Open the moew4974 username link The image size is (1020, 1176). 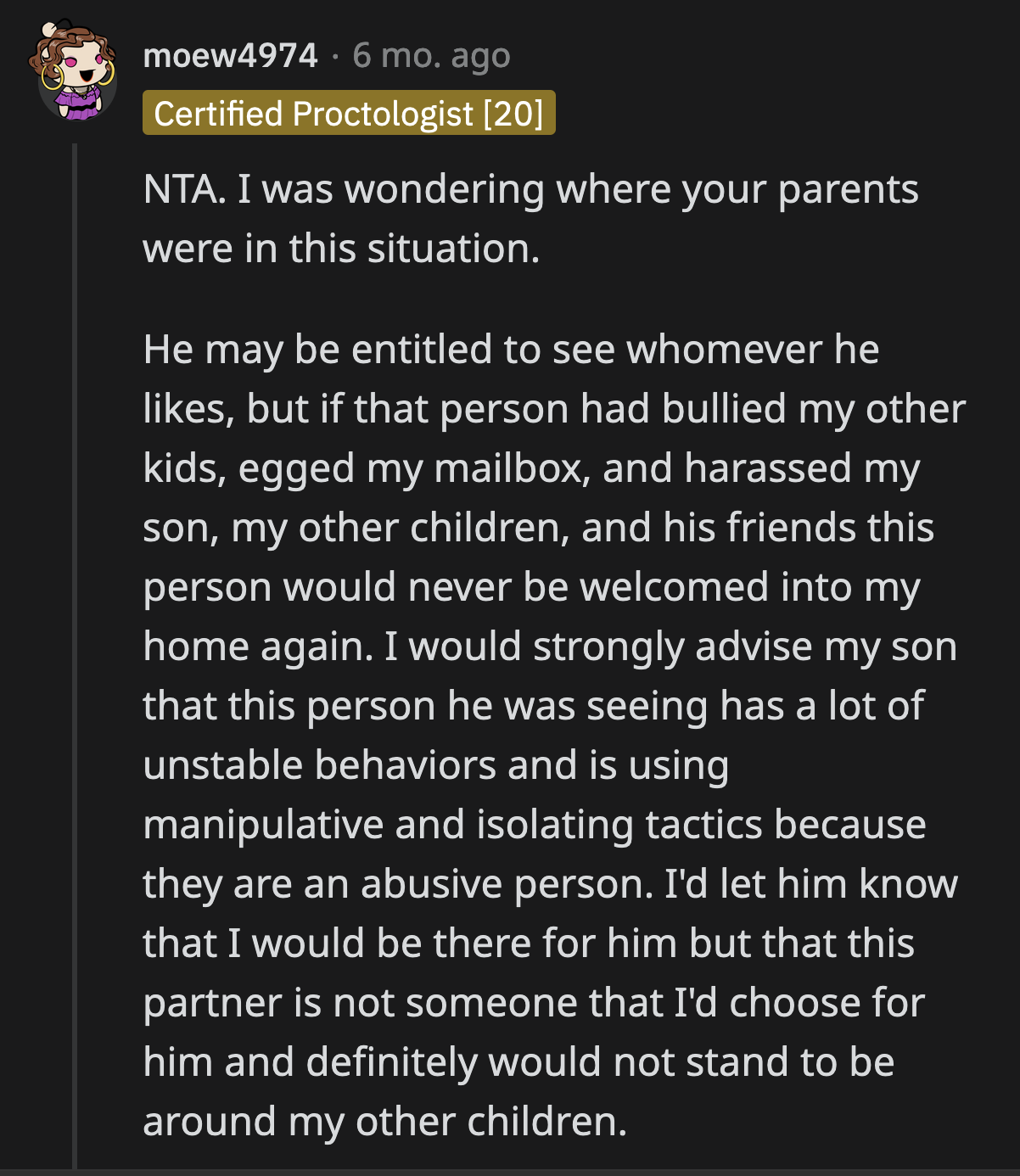pos(227,56)
